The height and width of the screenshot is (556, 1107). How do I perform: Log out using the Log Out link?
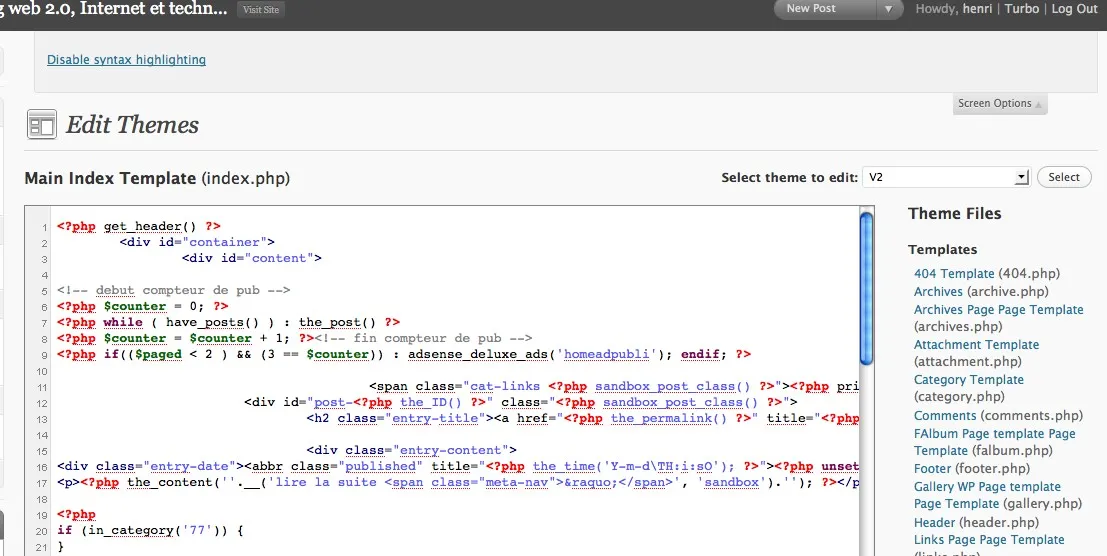[1075, 8]
